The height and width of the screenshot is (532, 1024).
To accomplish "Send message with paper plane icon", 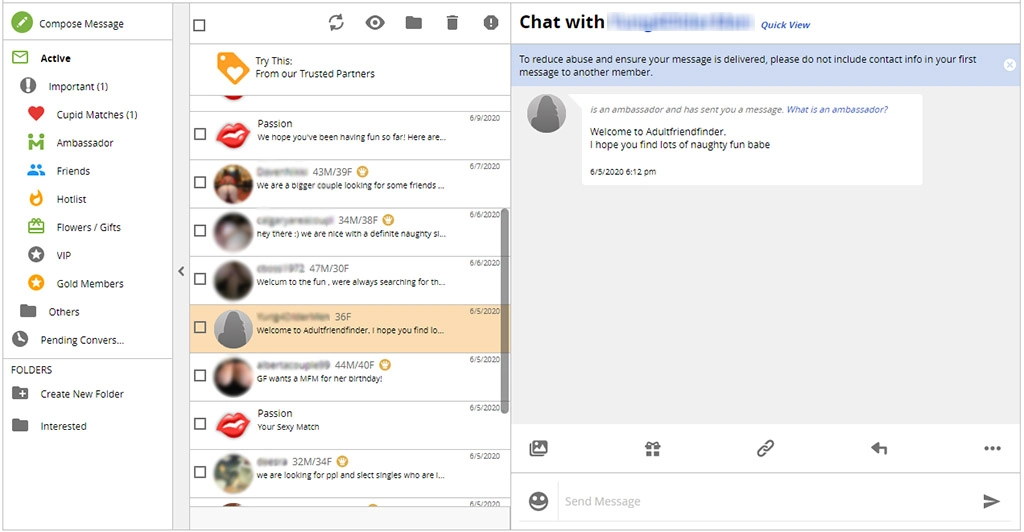I will click(991, 501).
